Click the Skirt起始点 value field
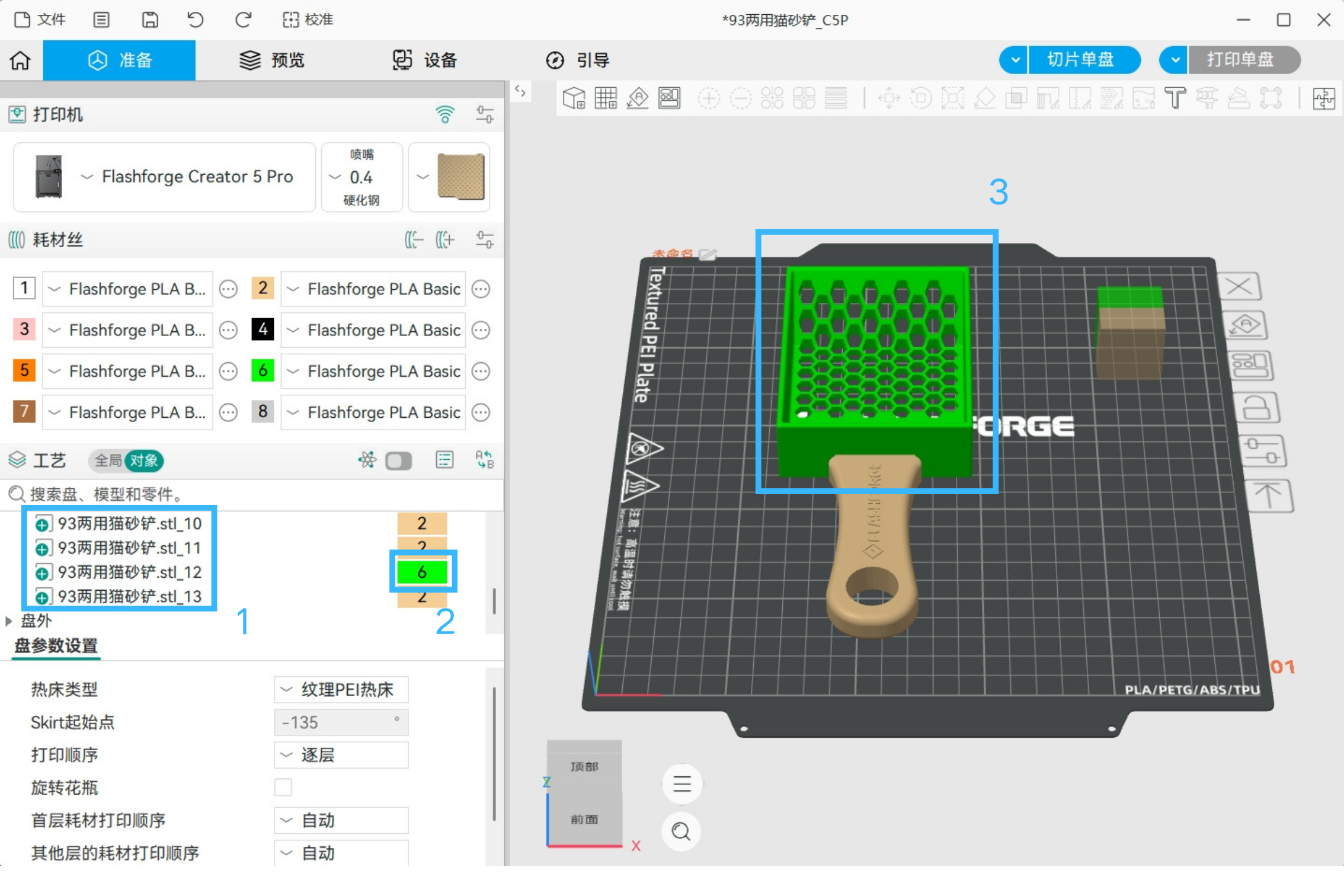The width and height of the screenshot is (1344, 896). point(341,722)
